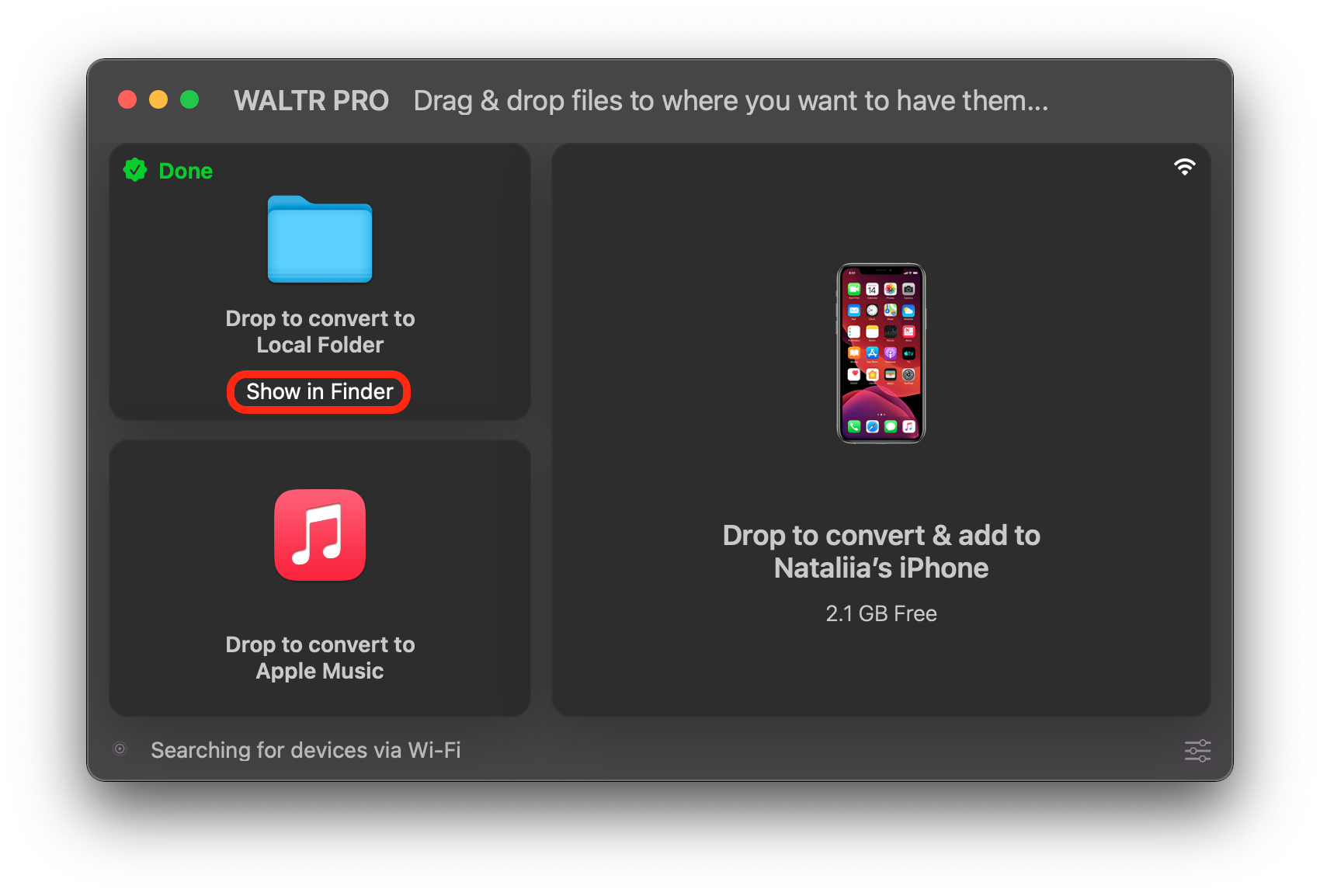The image size is (1320, 896).
Task: Select the blue Local Folder icon
Action: 319,239
